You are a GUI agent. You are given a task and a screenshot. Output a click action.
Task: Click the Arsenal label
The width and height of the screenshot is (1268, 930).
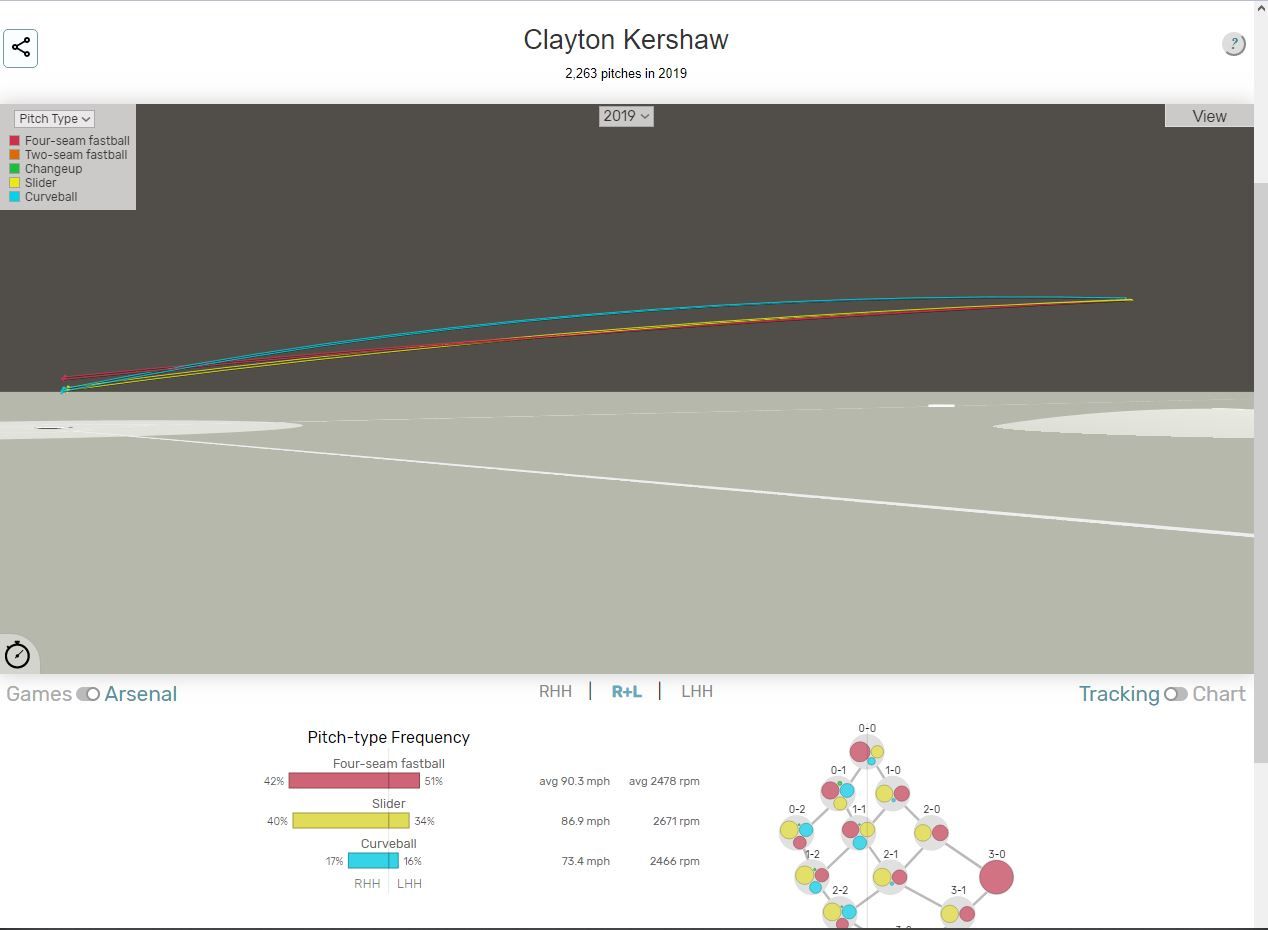(141, 694)
